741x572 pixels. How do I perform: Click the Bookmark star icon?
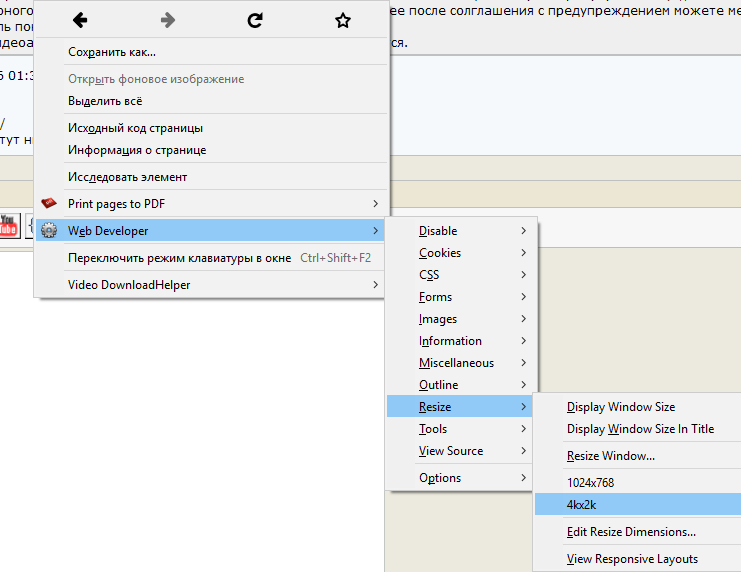pyautogui.click(x=343, y=20)
